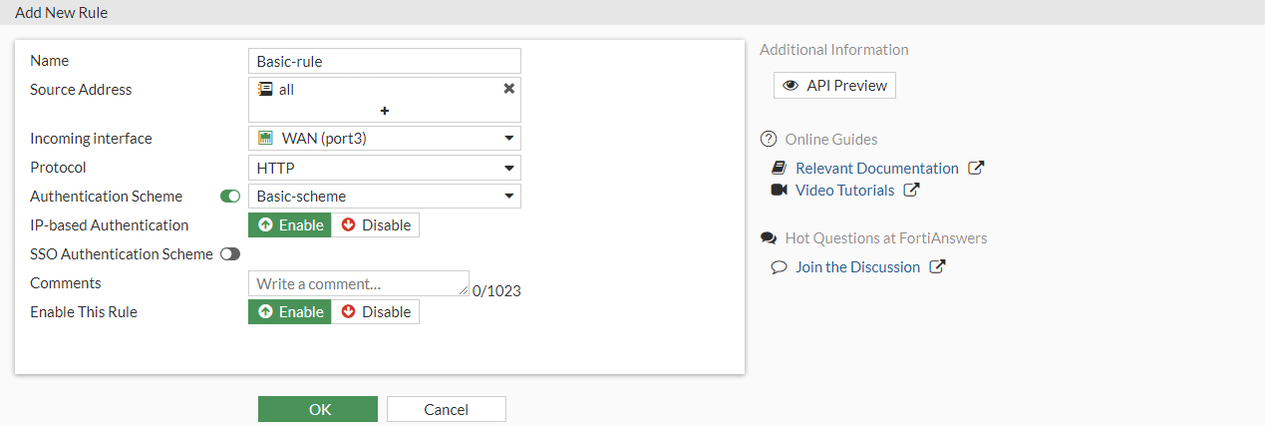Click the OK button to save rule

click(318, 409)
